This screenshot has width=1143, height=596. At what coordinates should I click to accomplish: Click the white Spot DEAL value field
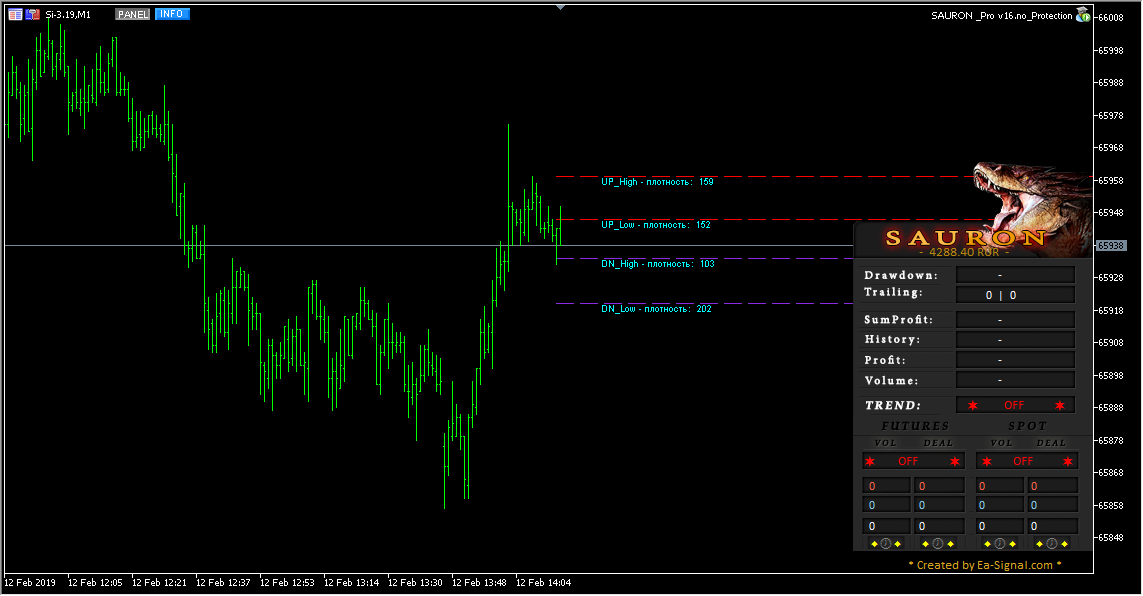coord(1053,526)
